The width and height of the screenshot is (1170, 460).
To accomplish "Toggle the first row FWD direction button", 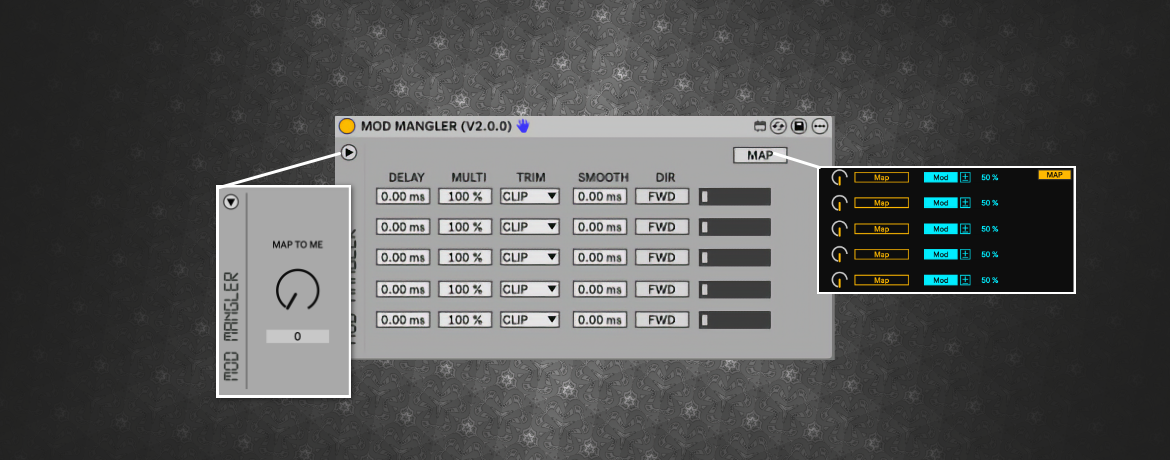I will [662, 197].
